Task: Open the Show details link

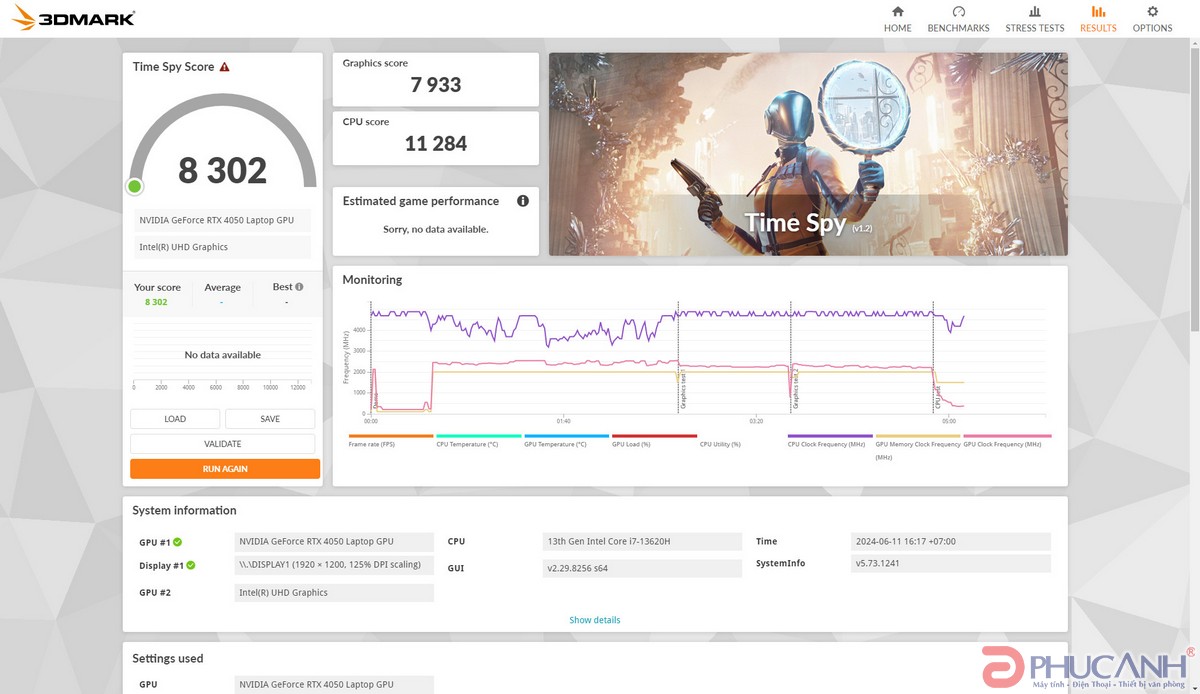Action: [595, 620]
